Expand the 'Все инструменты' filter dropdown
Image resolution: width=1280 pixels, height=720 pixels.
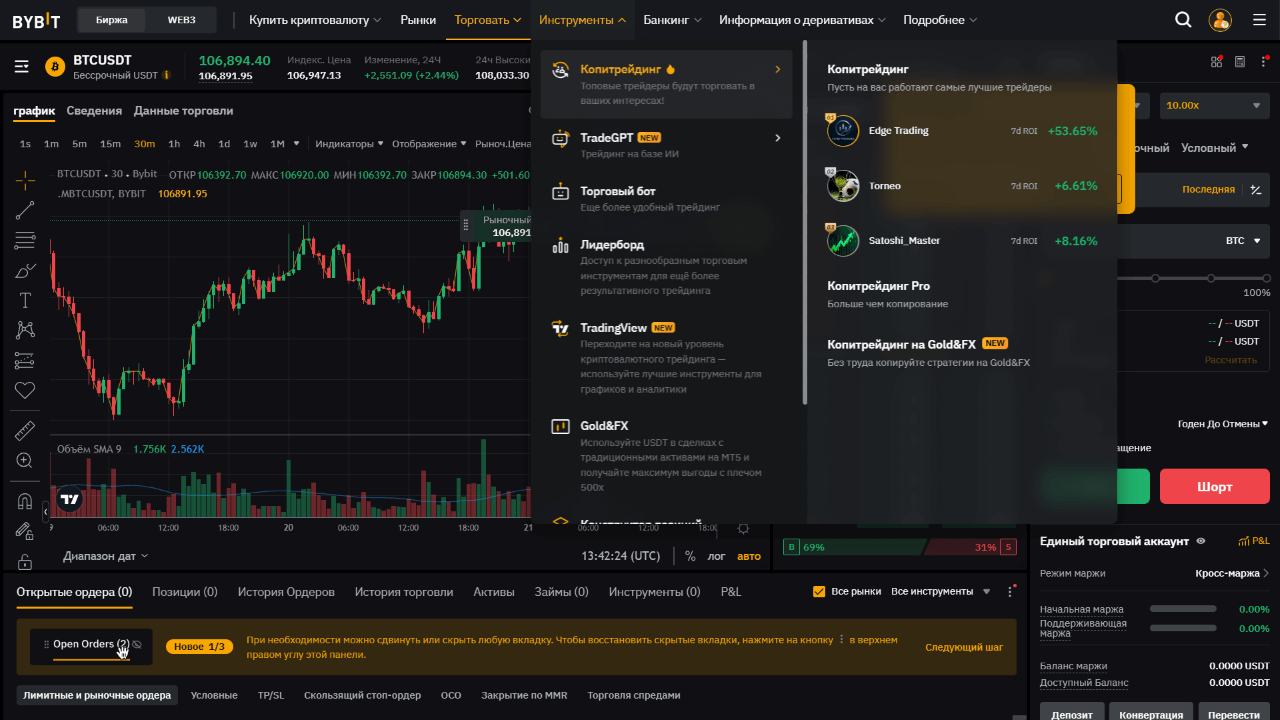click(x=939, y=591)
